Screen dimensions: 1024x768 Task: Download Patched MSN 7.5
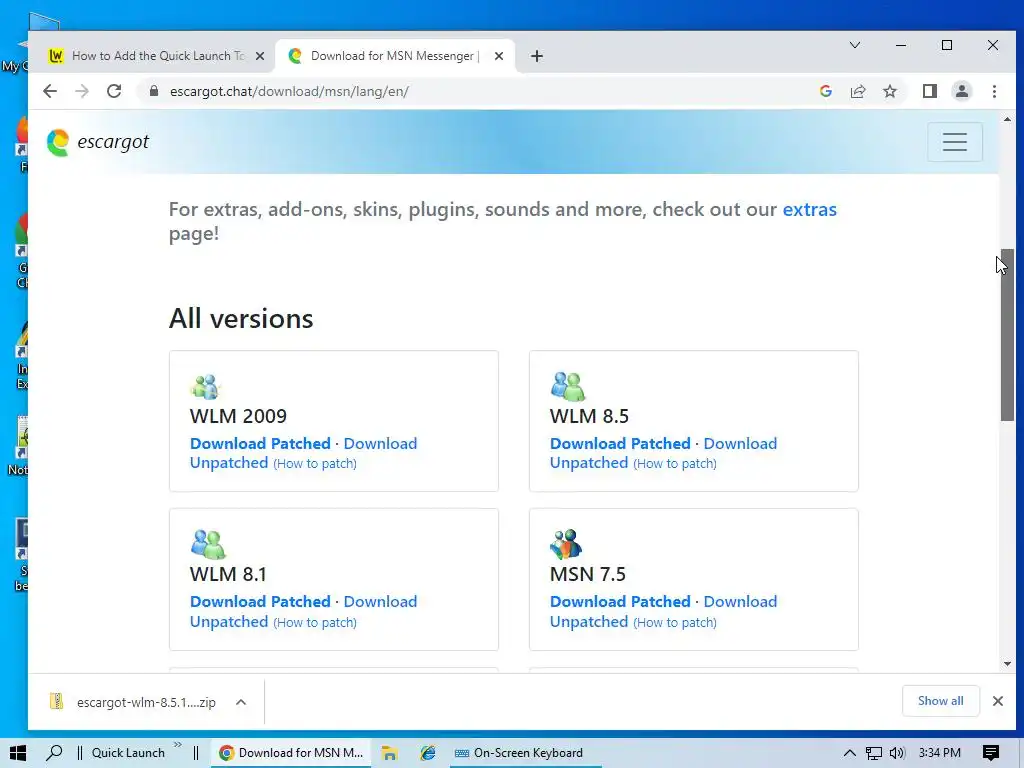(x=620, y=601)
